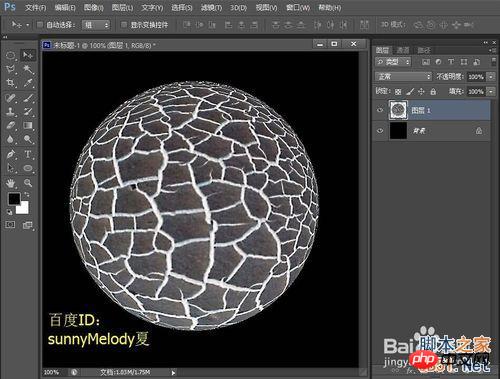Viewport: 500px width, 379px height.
Task: Select the Gradient tool
Action: click(28, 126)
